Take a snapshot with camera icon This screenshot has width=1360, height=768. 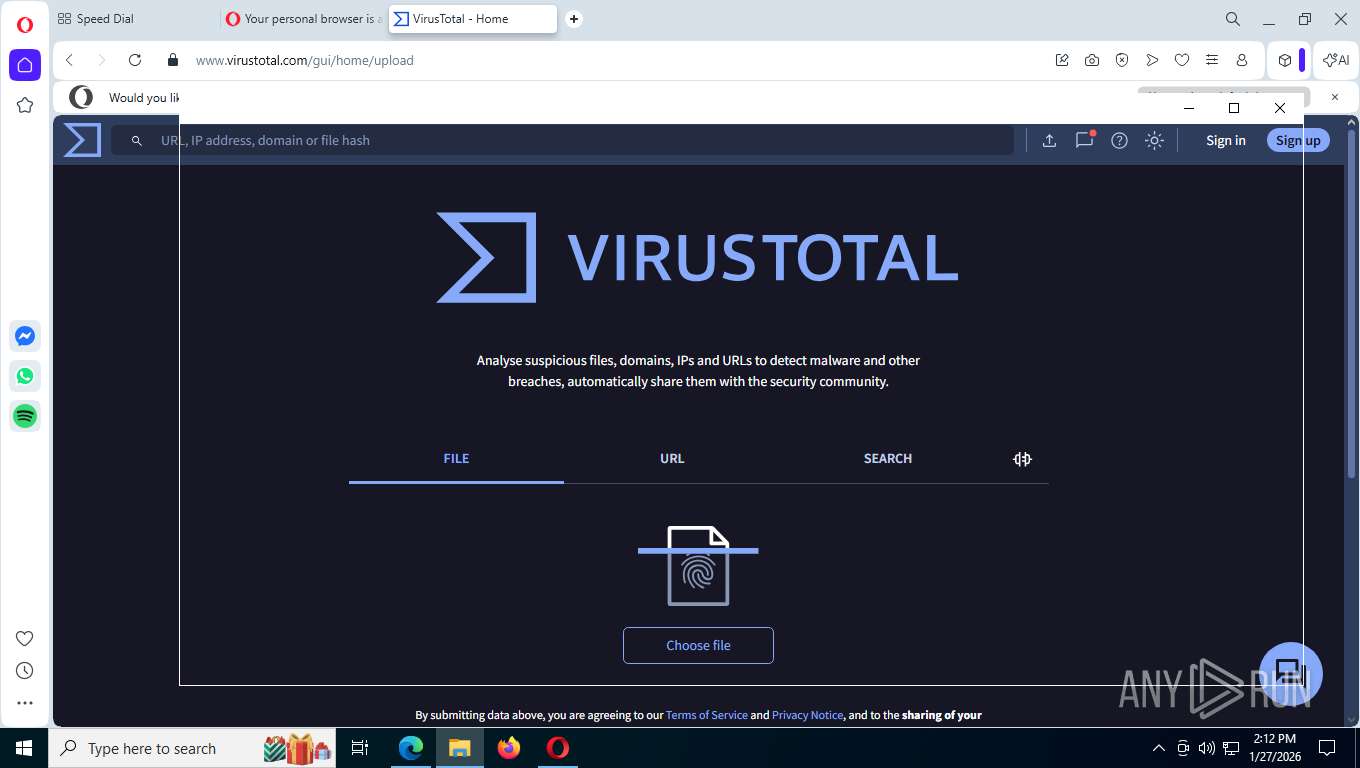[1092, 60]
